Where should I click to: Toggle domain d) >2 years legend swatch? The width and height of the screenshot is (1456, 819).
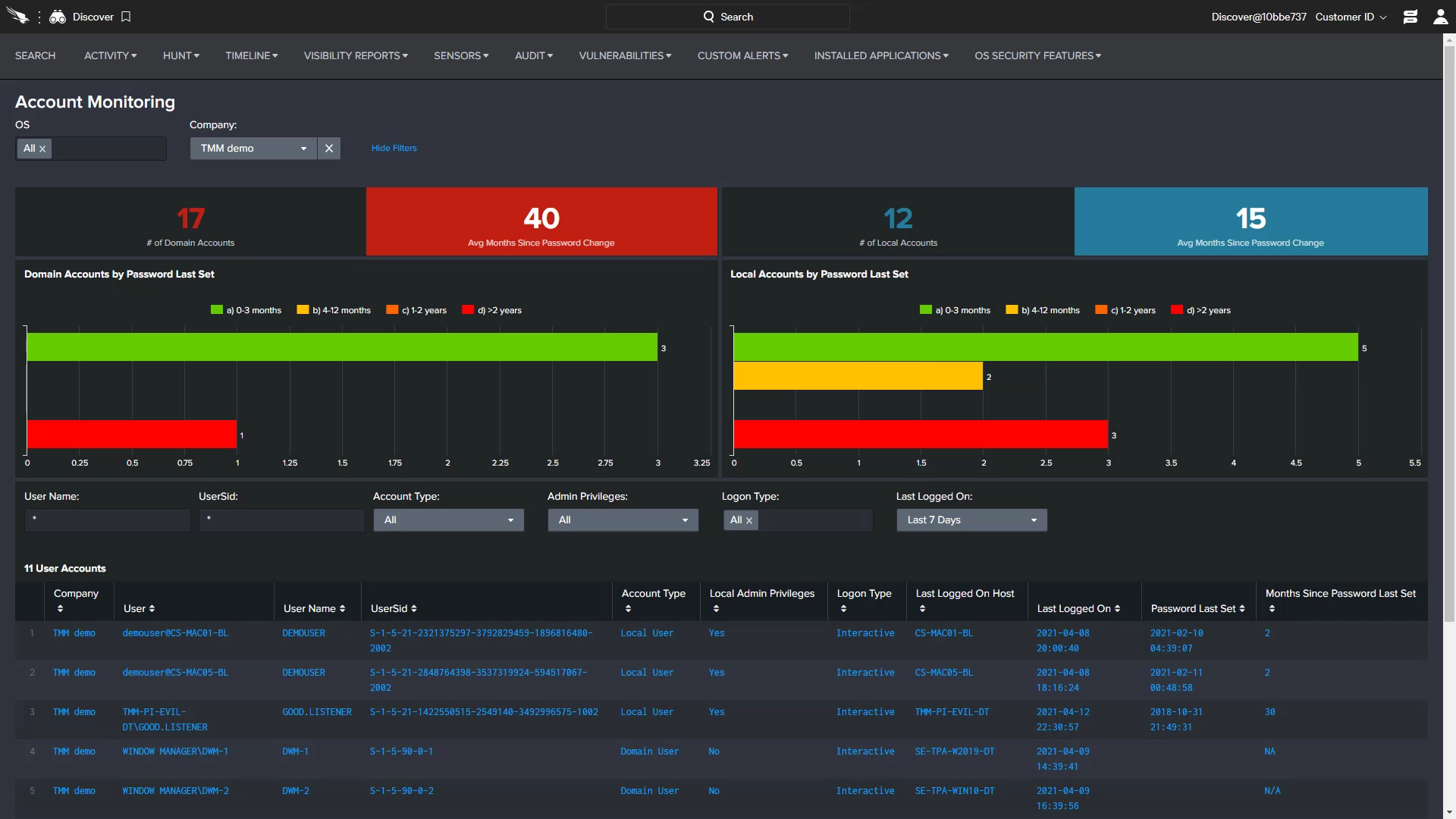click(x=468, y=310)
